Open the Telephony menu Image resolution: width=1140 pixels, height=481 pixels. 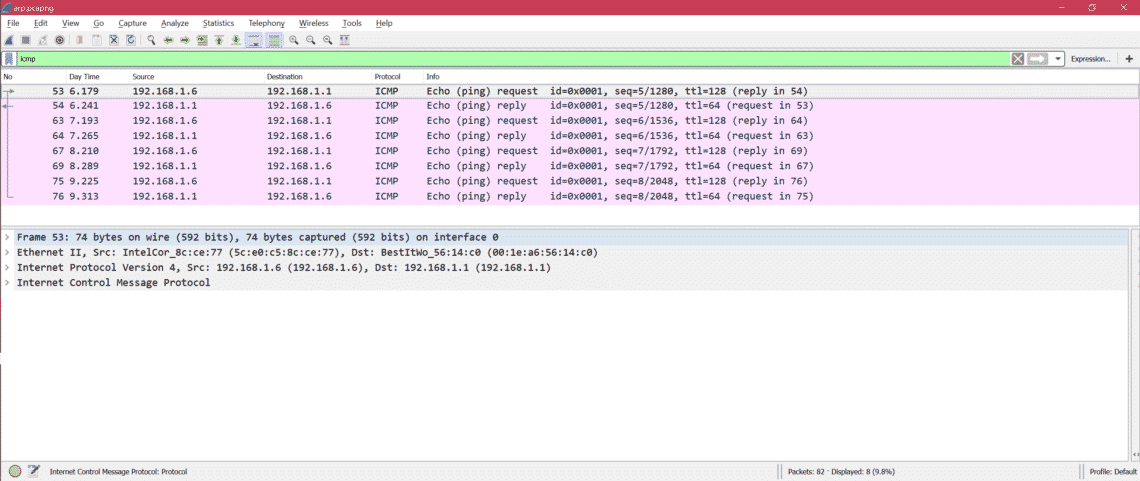tap(266, 23)
